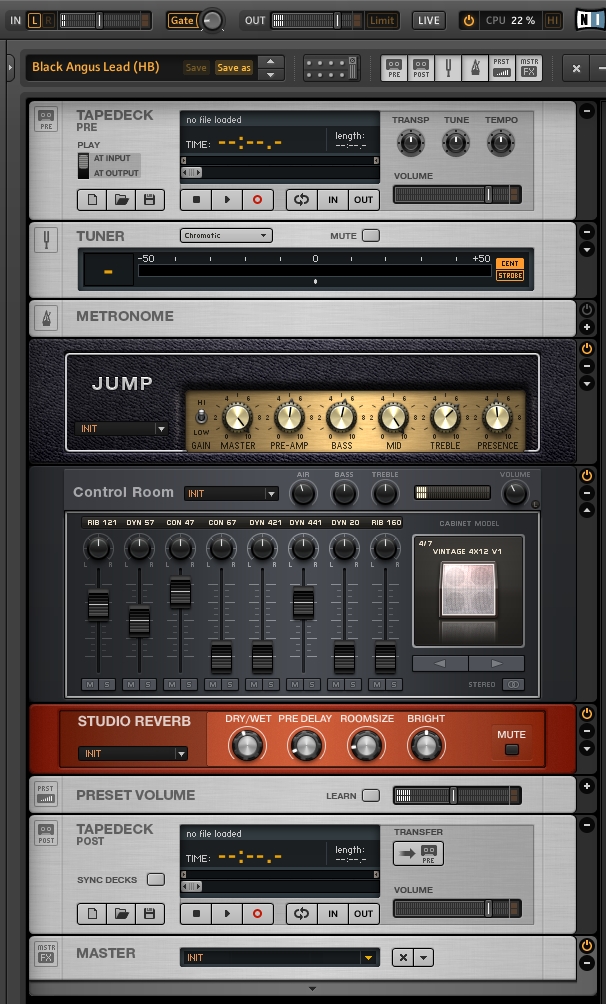This screenshot has height=1004, width=606.
Task: Click the Save as button
Action: (x=234, y=68)
